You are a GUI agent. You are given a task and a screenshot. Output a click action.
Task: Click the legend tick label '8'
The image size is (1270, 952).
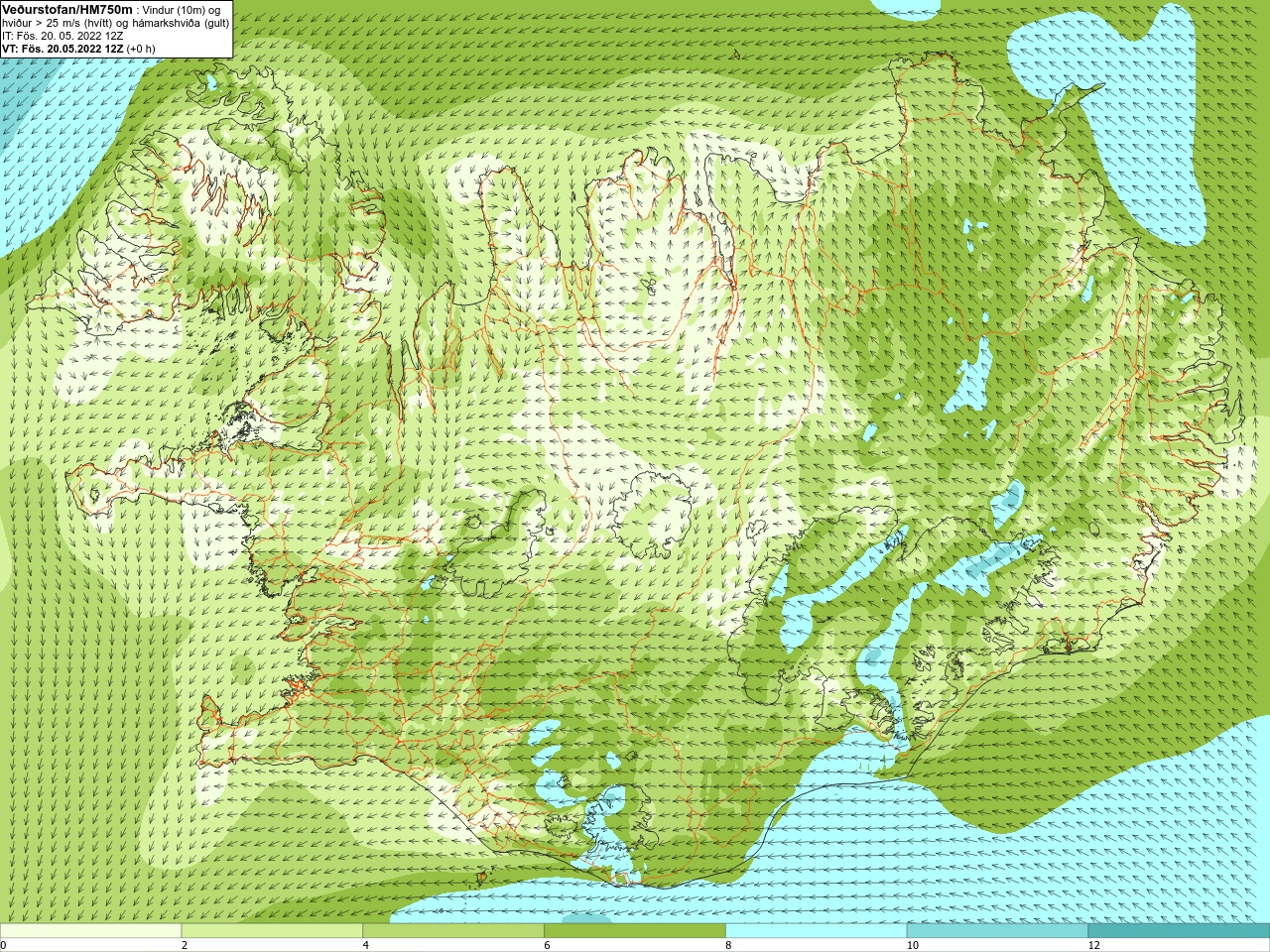point(728,946)
